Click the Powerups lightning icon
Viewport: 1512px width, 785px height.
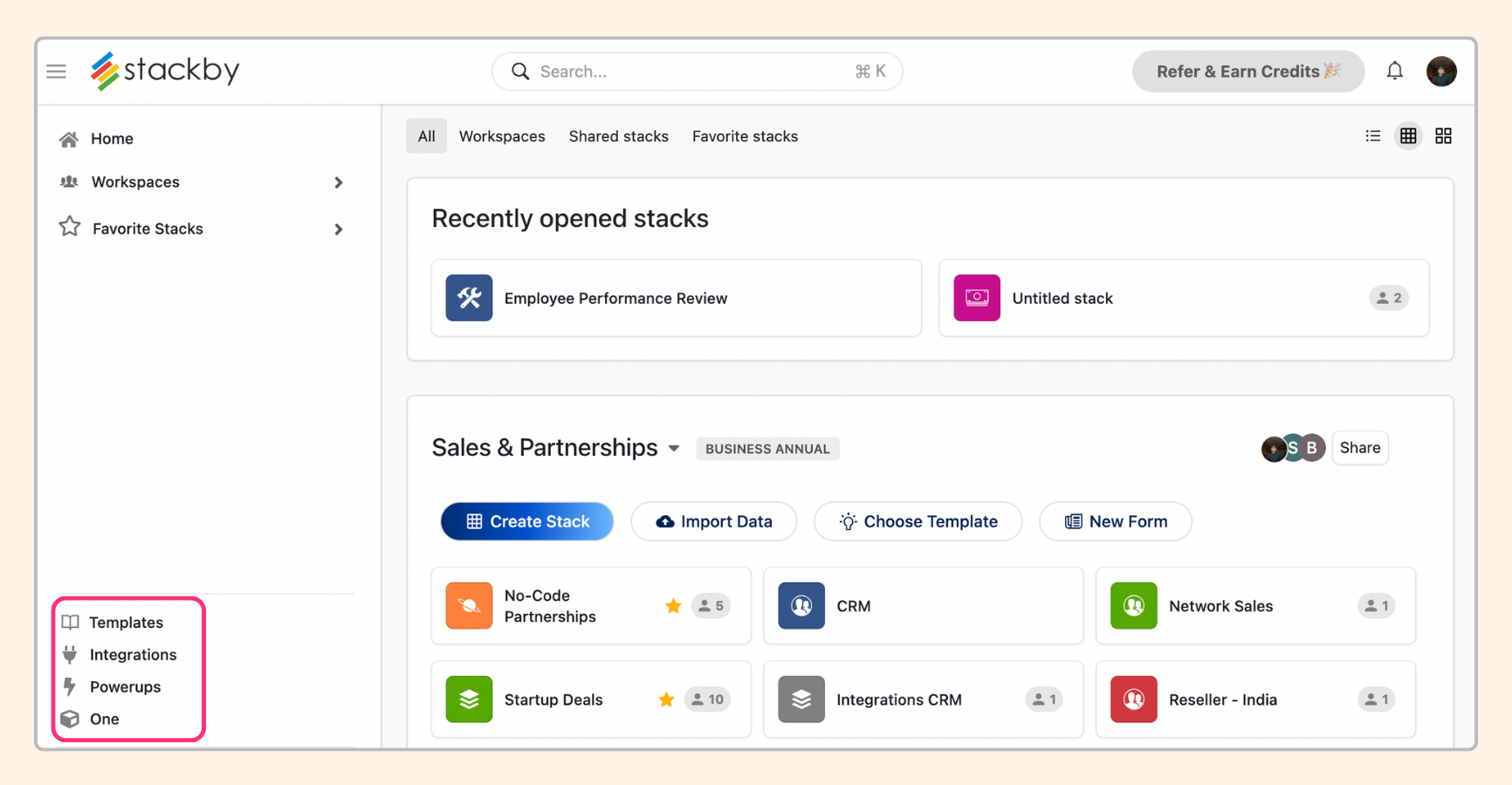click(70, 686)
